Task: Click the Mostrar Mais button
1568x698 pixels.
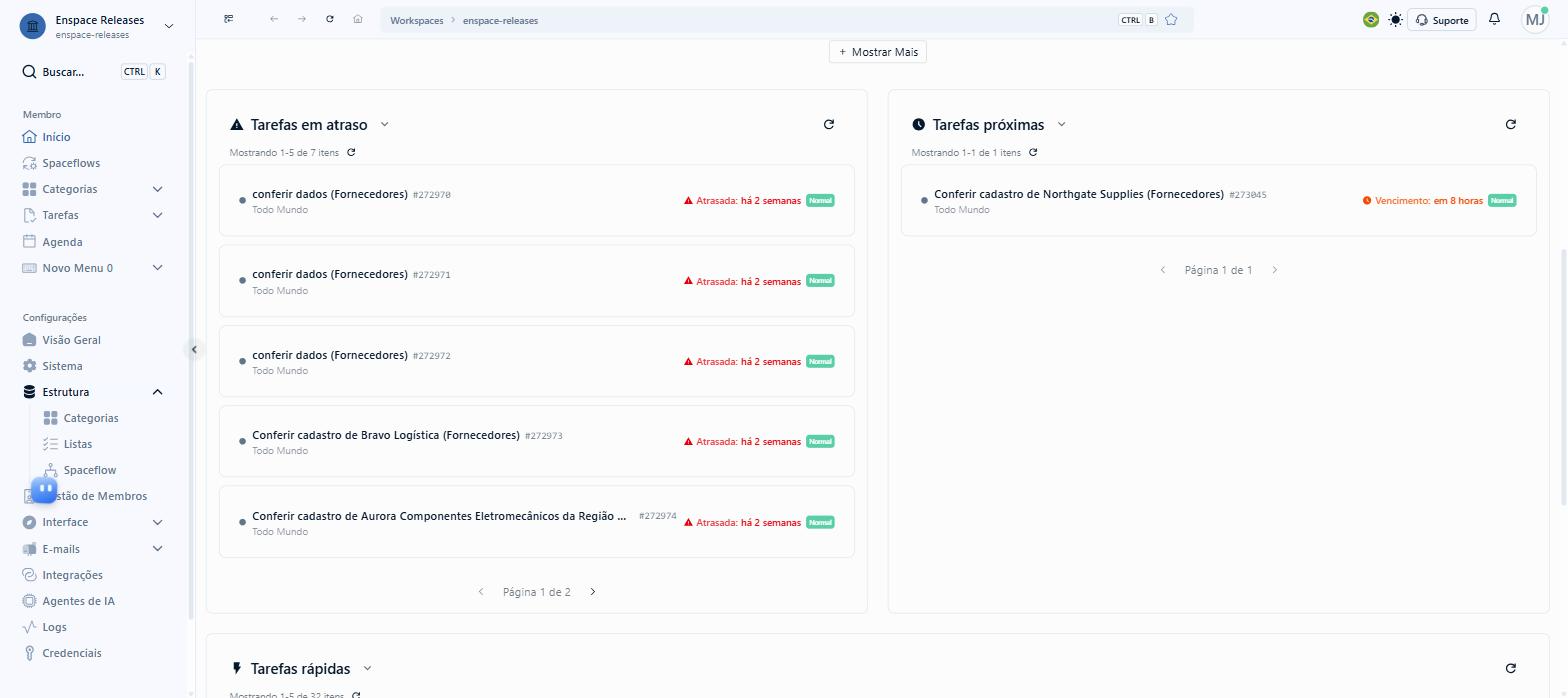Action: tap(878, 52)
